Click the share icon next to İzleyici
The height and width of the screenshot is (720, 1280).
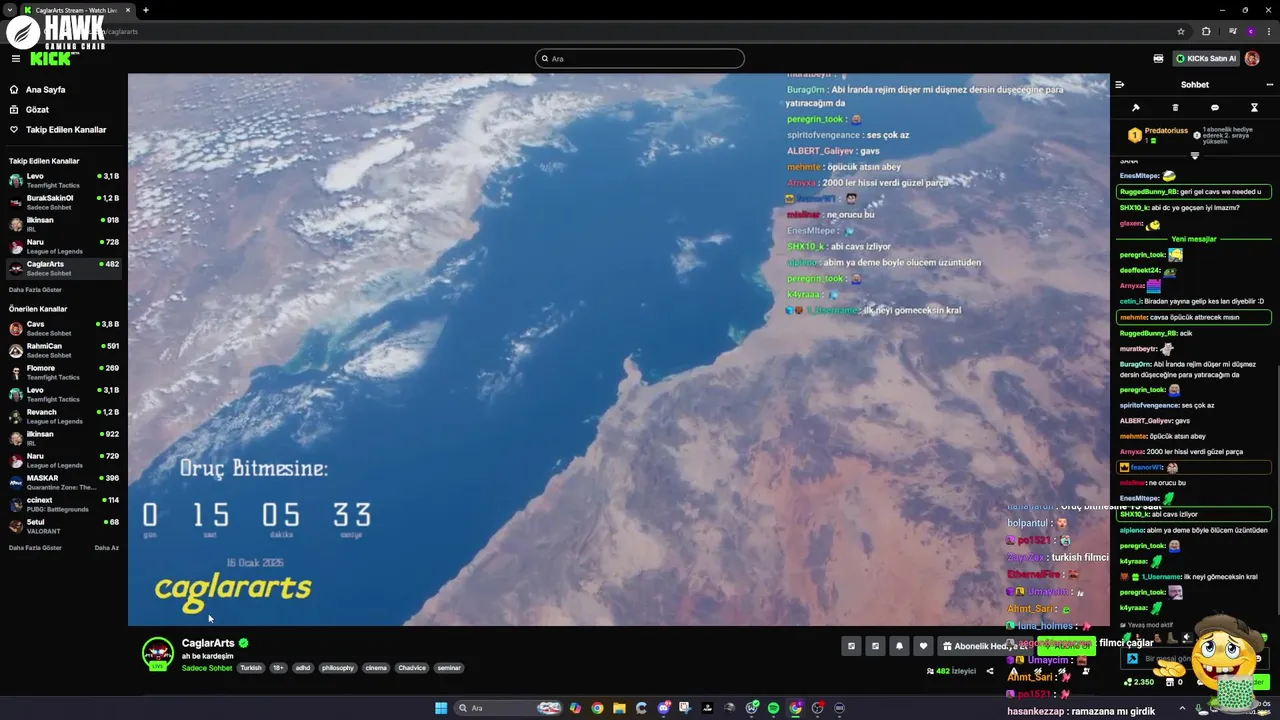990,671
